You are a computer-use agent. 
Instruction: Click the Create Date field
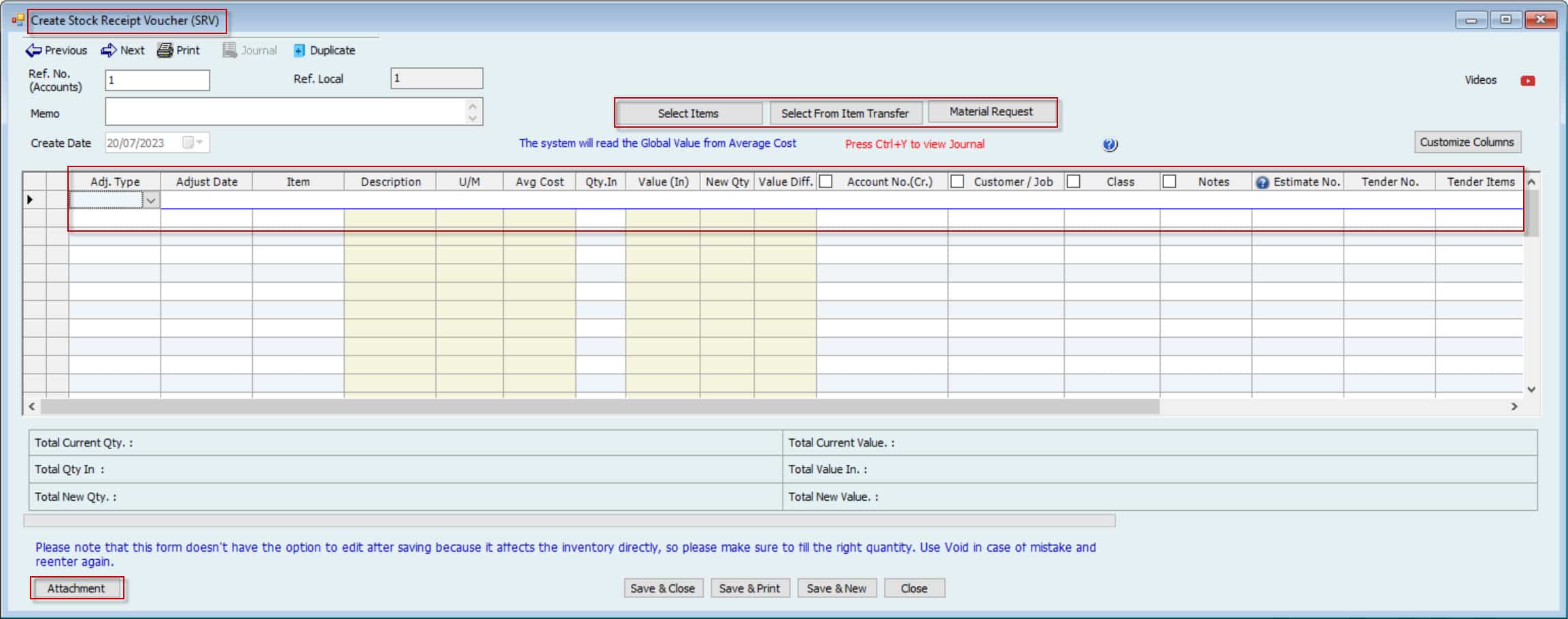157,143
